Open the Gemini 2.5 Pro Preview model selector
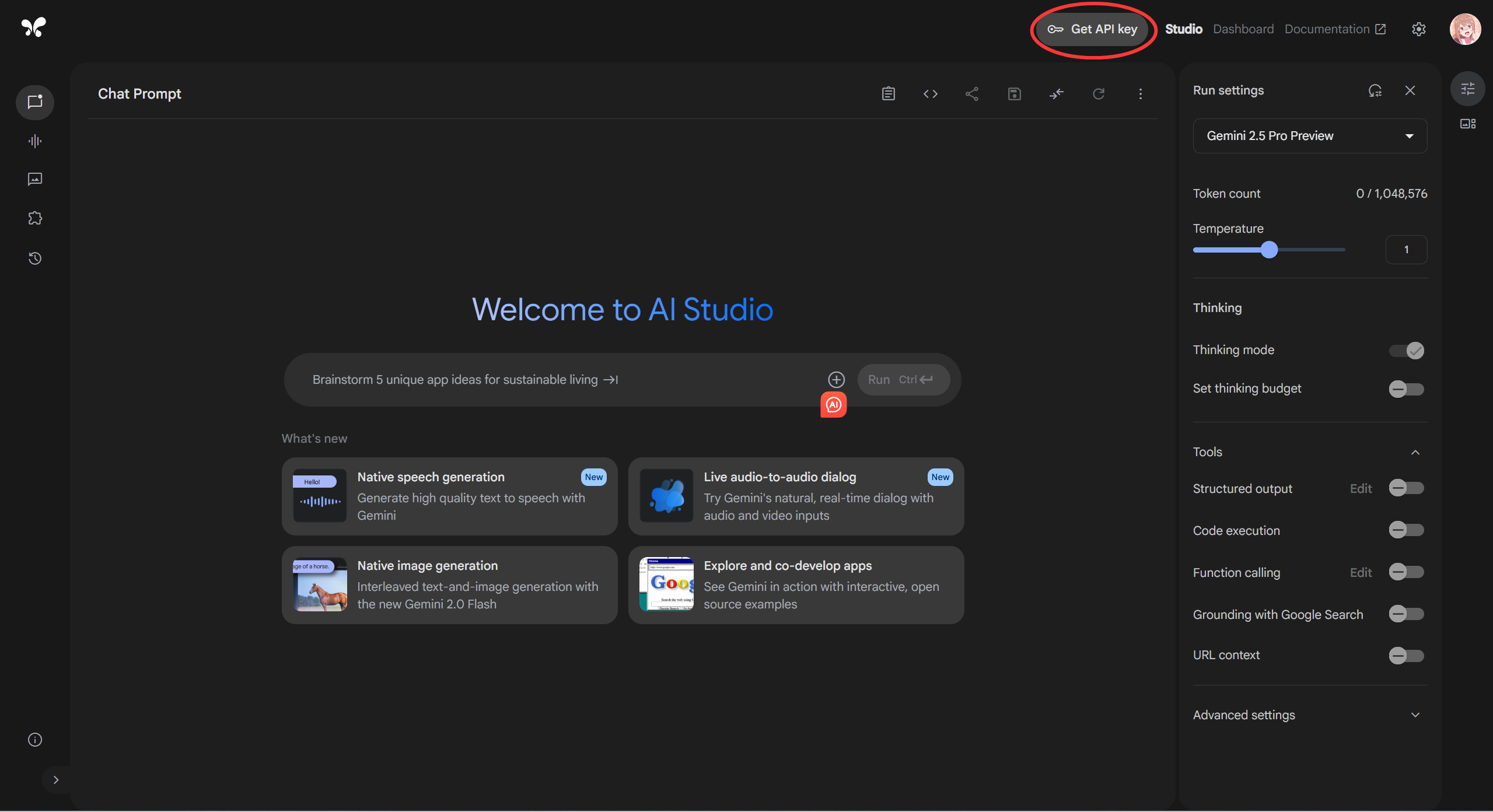The width and height of the screenshot is (1493, 812). click(x=1309, y=136)
